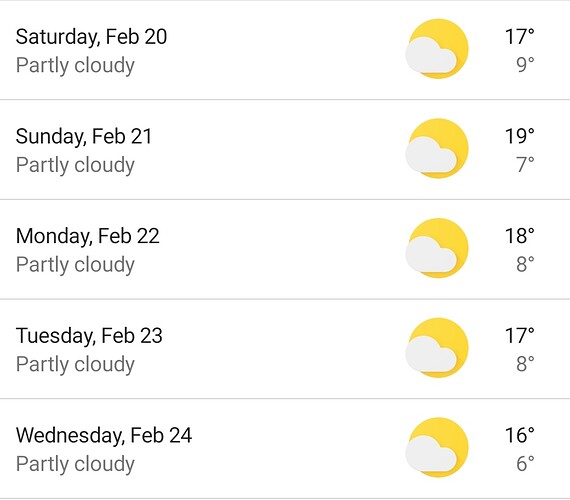
Task: Select Sunday's low temperature 7°
Action: click(525, 164)
